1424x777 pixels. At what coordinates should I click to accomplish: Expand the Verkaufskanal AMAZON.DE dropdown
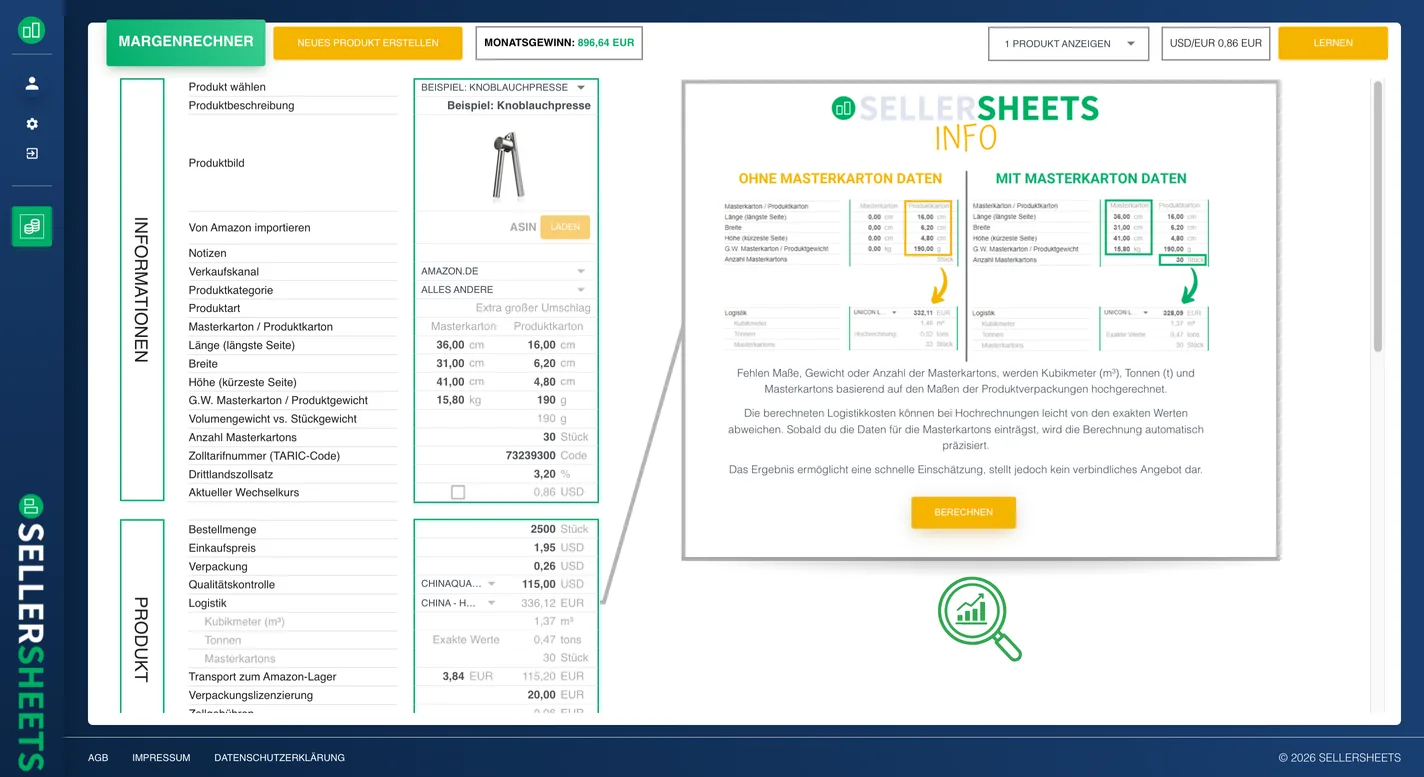pos(505,271)
